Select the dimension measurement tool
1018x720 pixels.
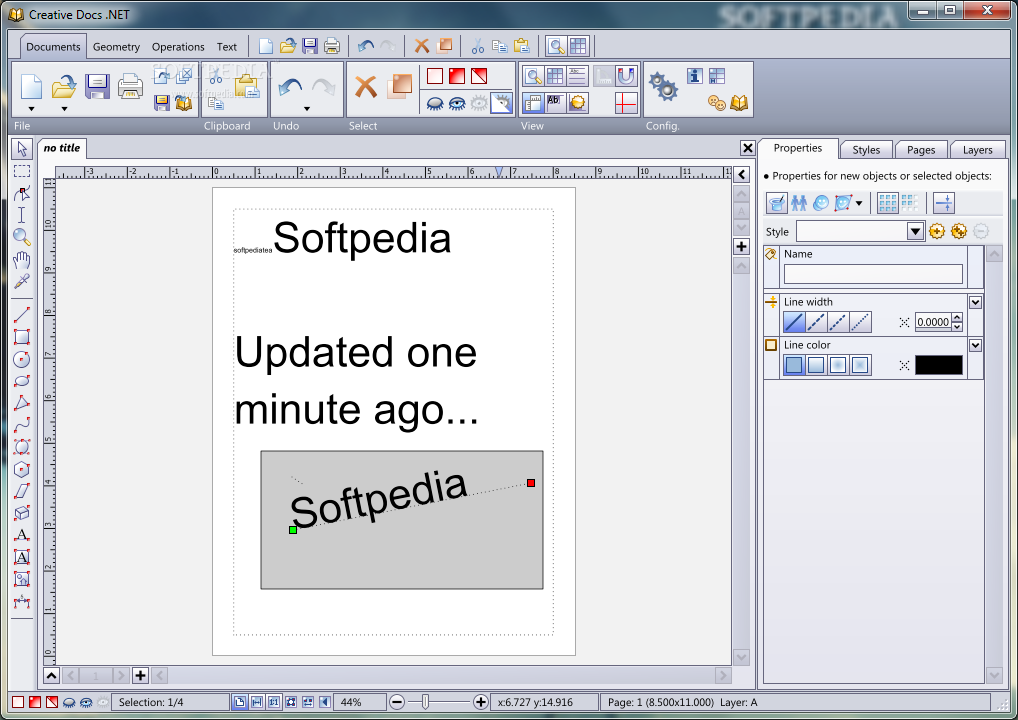pos(21,602)
